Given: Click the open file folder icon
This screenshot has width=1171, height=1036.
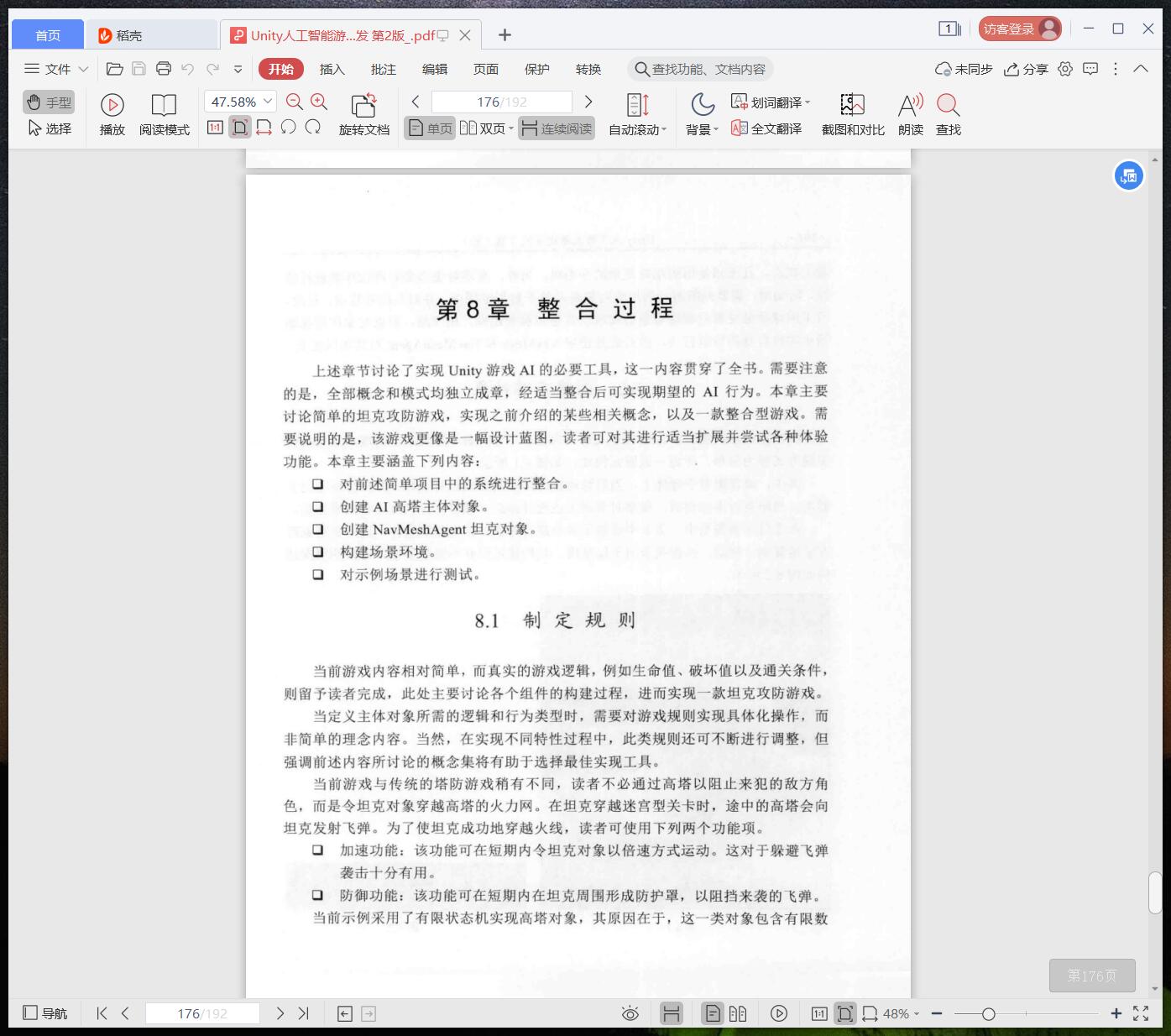Looking at the screenshot, I should pyautogui.click(x=115, y=69).
